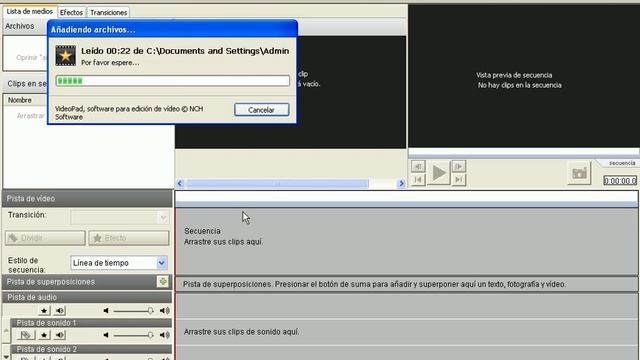The height and width of the screenshot is (360, 640).
Task: Open the Transiciones tab
Action: [109, 13]
